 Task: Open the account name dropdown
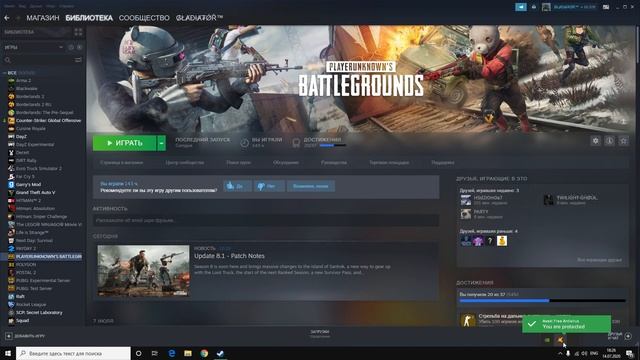point(575,7)
